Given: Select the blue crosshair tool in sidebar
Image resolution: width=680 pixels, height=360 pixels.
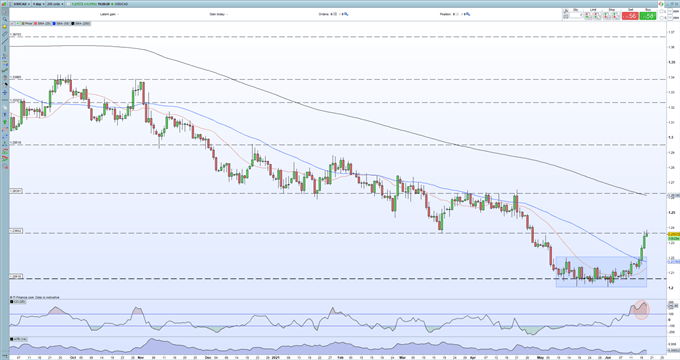Looking at the screenshot, I should click(5, 92).
